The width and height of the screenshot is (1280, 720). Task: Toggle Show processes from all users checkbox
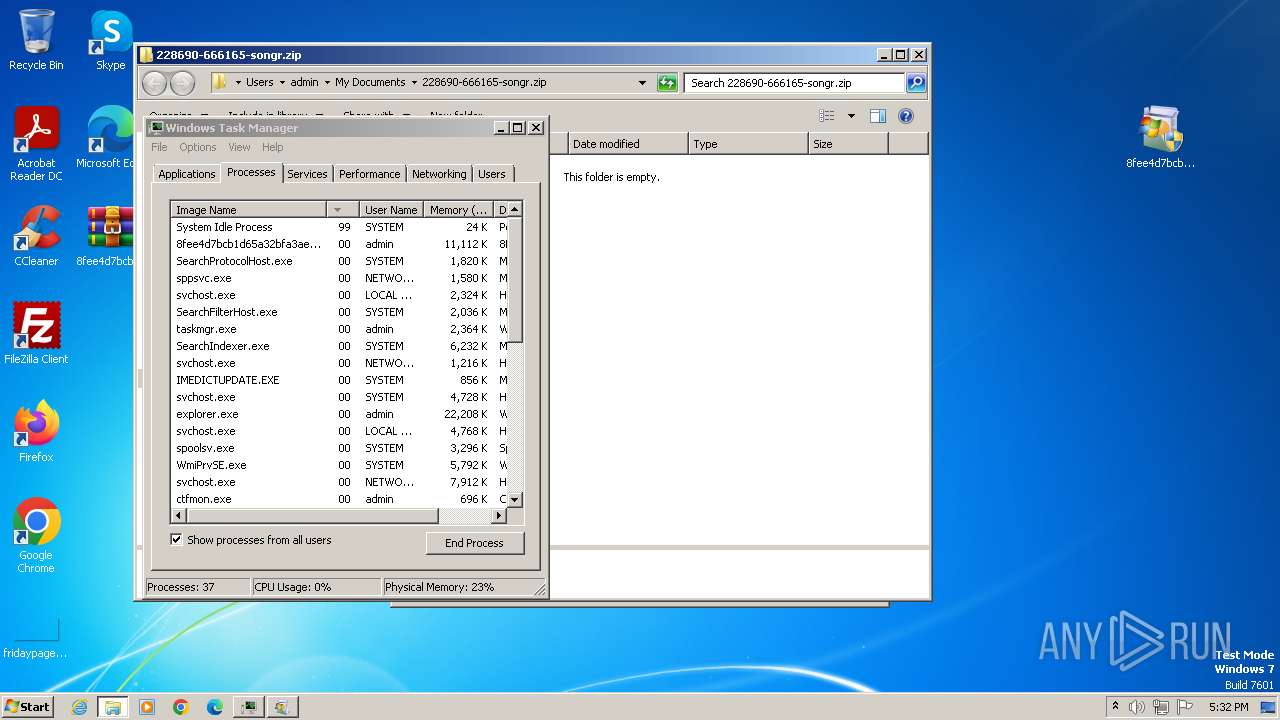coord(177,540)
